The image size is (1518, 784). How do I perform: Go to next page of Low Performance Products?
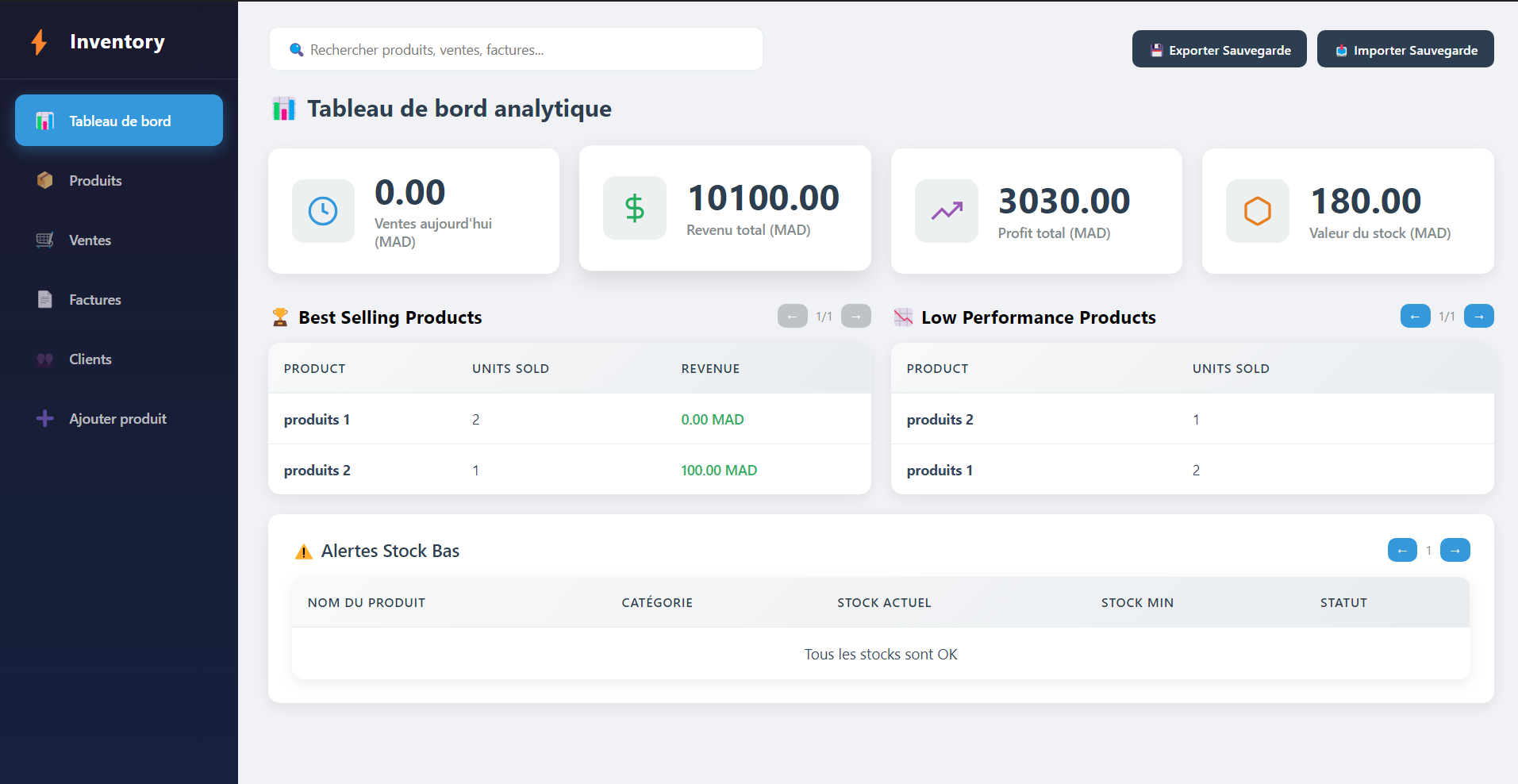point(1478,316)
